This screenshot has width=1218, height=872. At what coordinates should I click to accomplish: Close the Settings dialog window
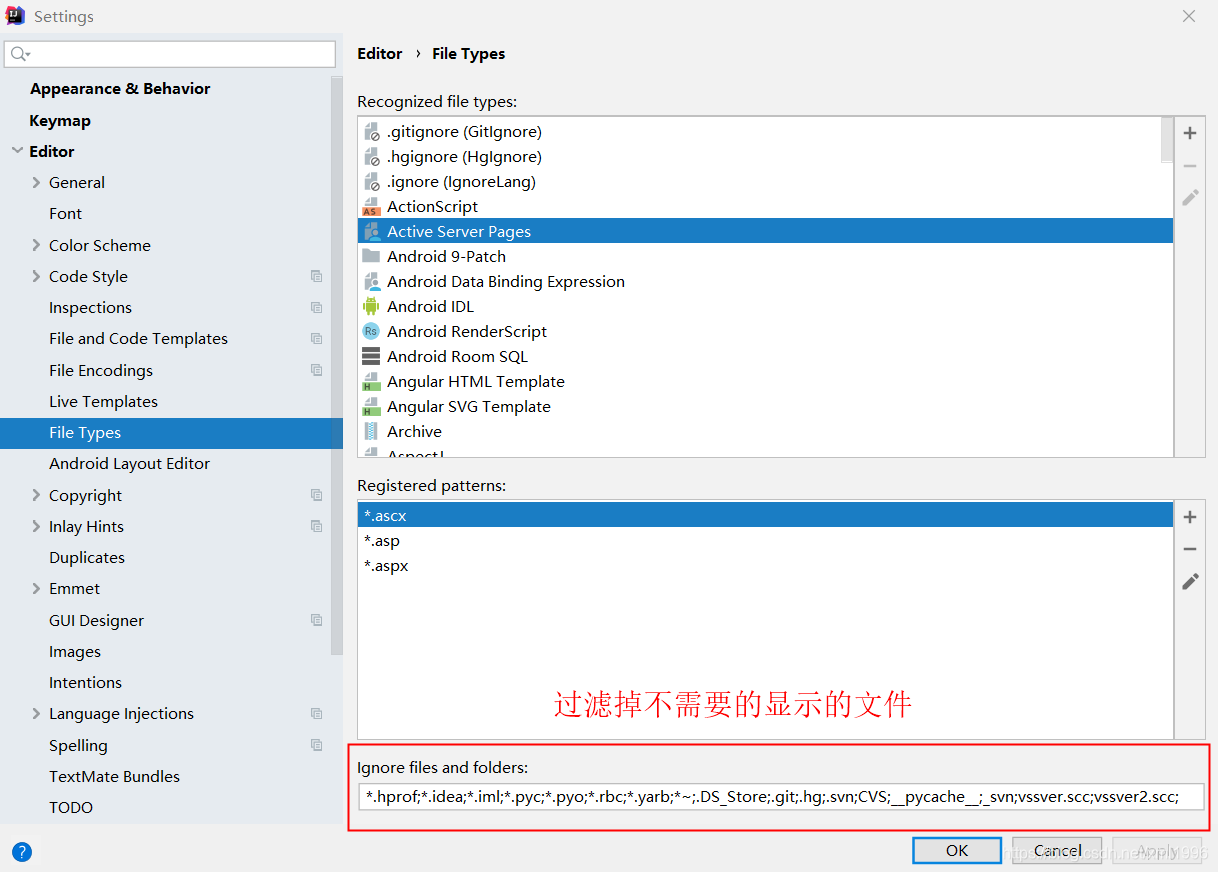(x=1188, y=16)
